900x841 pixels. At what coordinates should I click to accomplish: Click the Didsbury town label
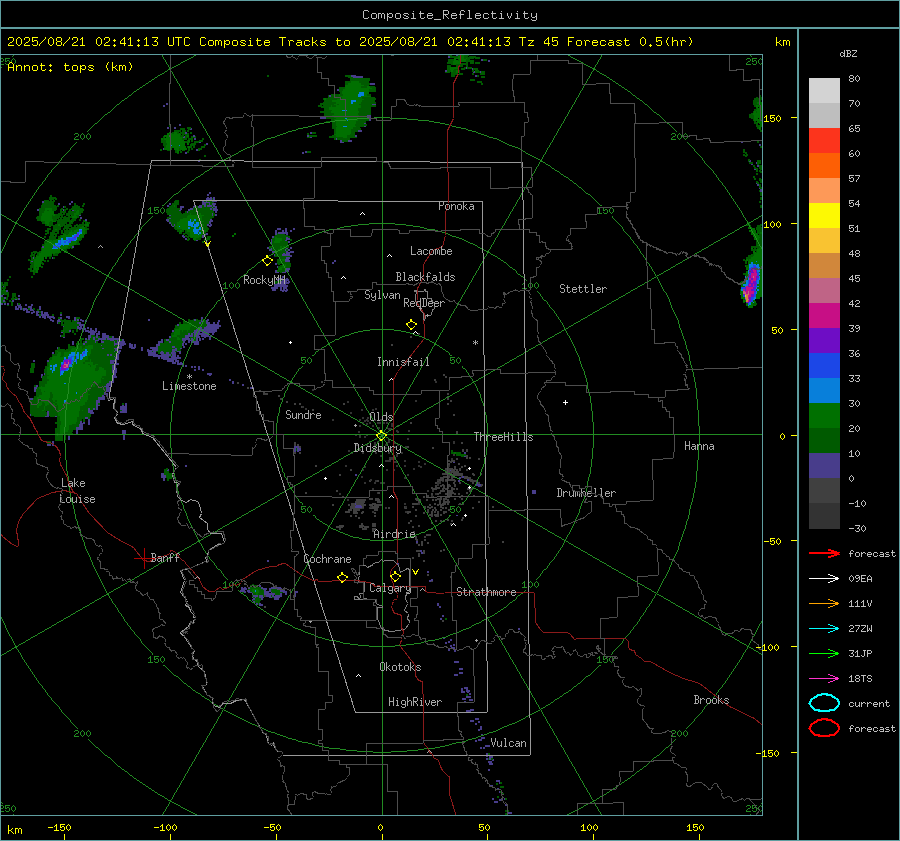coord(378,448)
